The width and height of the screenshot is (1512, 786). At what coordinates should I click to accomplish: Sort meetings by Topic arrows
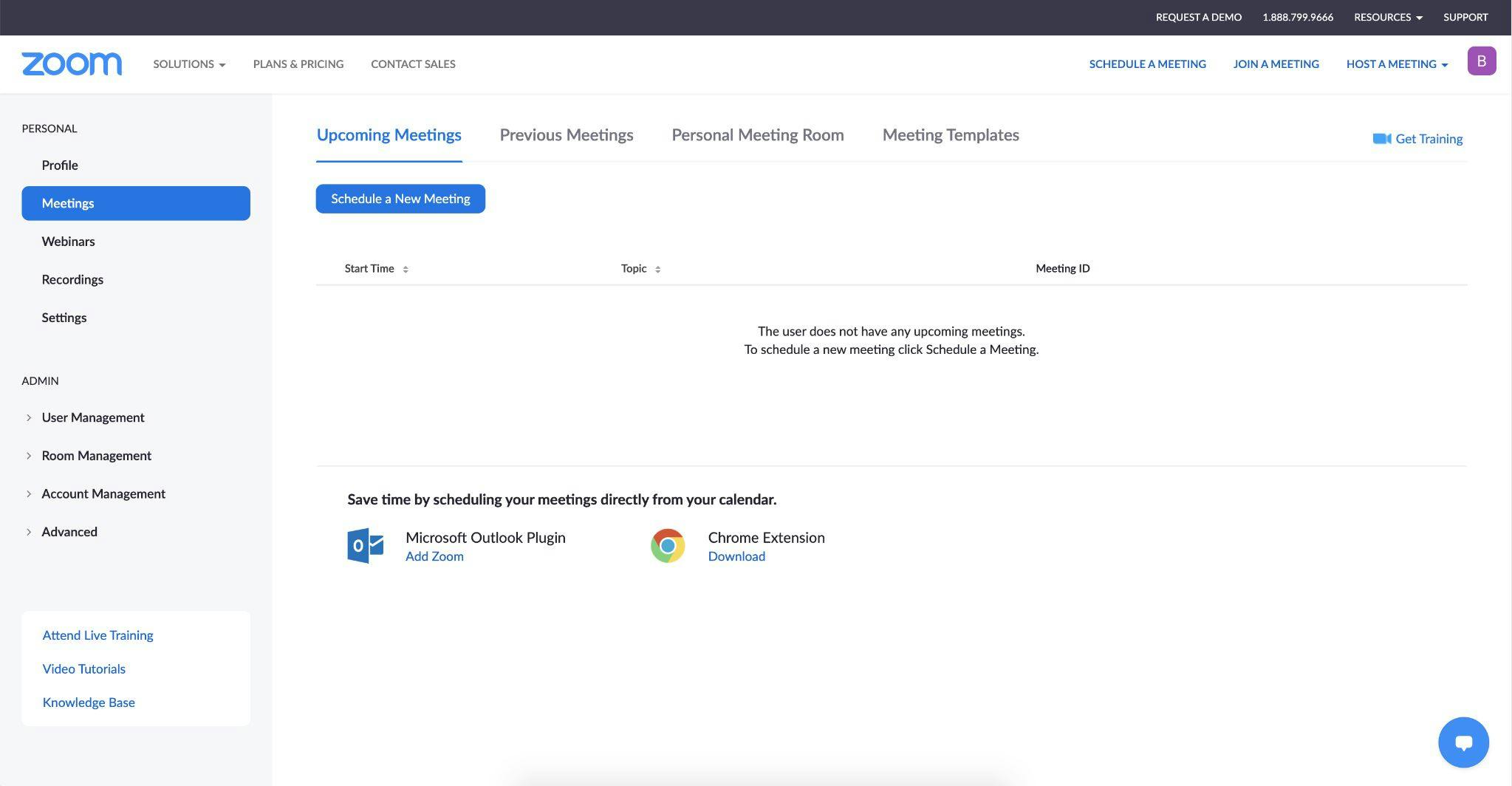pyautogui.click(x=657, y=269)
